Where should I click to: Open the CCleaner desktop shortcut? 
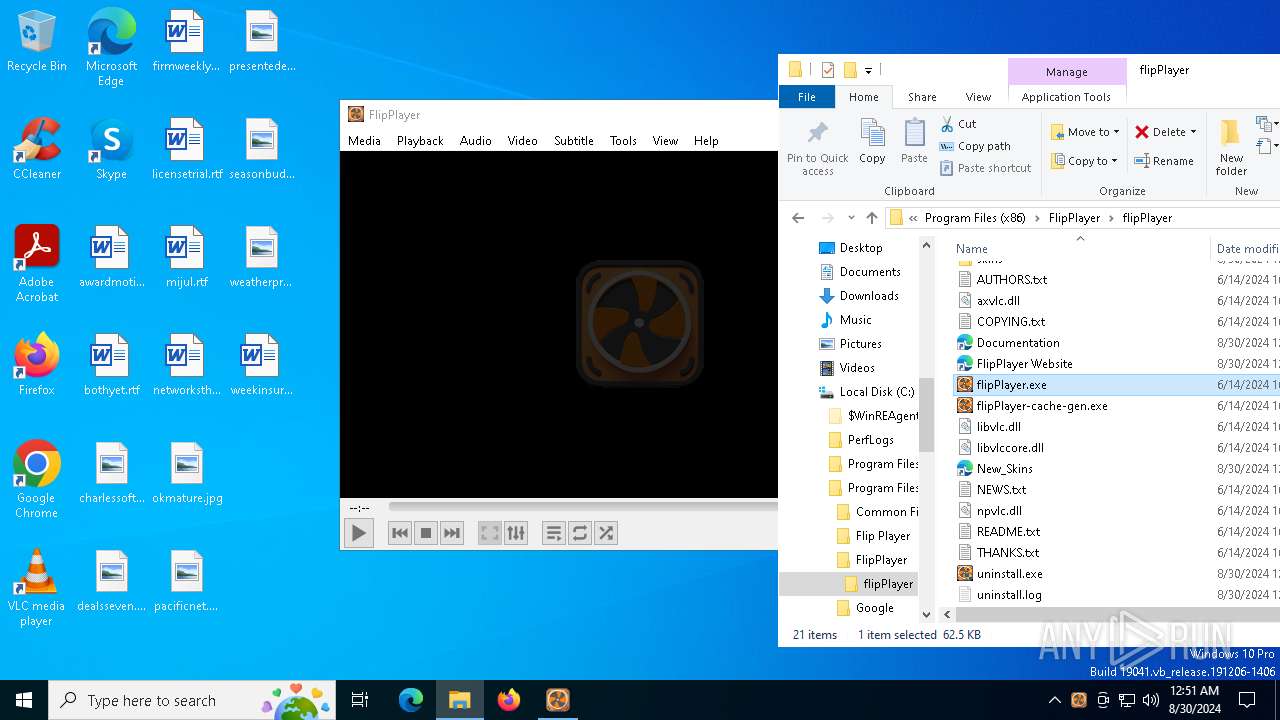tap(37, 150)
